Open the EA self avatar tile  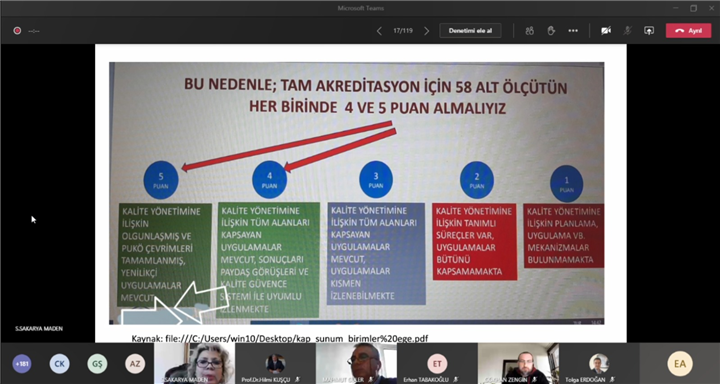coord(680,363)
